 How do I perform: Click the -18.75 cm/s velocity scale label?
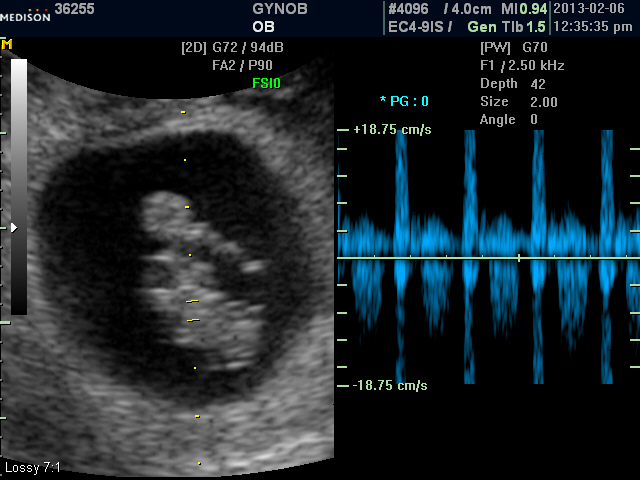(390, 385)
